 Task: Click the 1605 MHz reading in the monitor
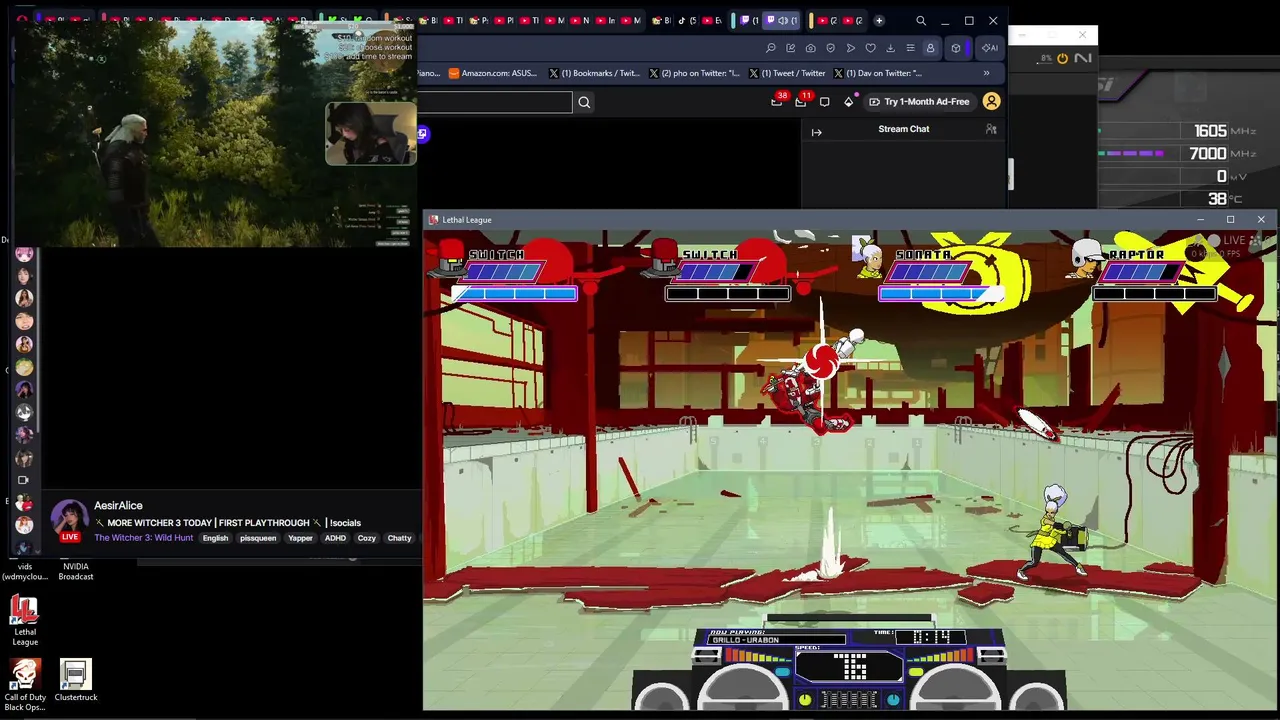click(1210, 131)
